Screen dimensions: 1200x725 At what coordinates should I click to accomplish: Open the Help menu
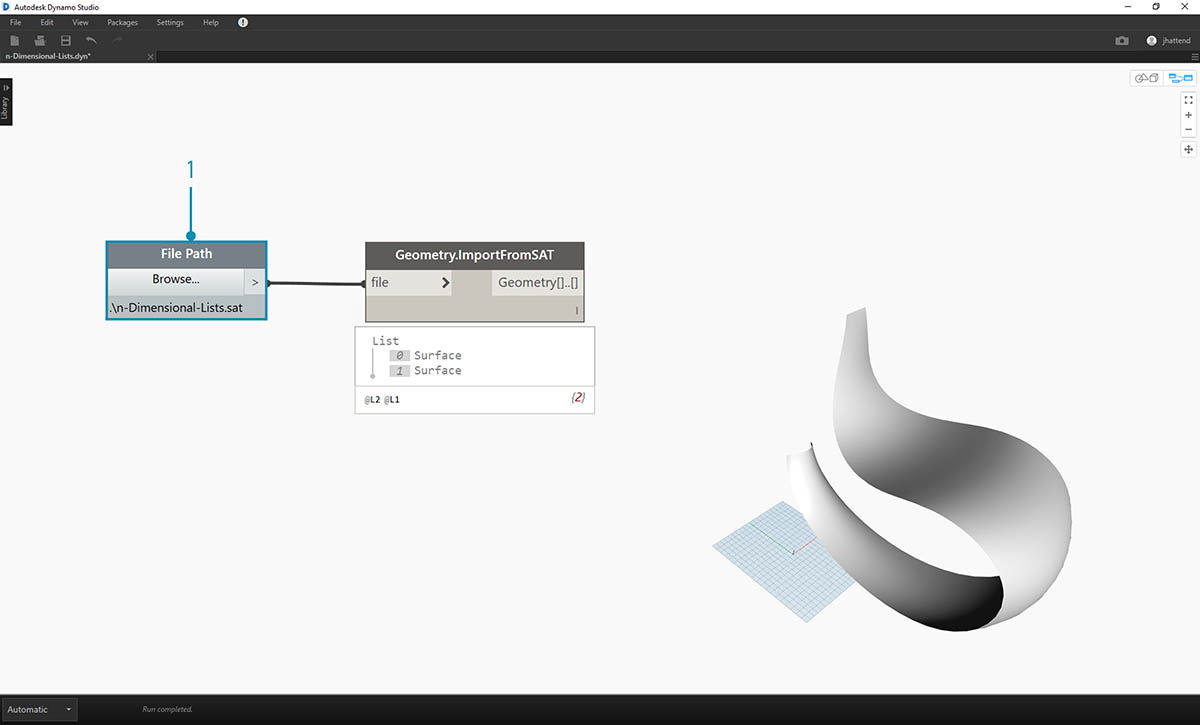tap(210, 22)
